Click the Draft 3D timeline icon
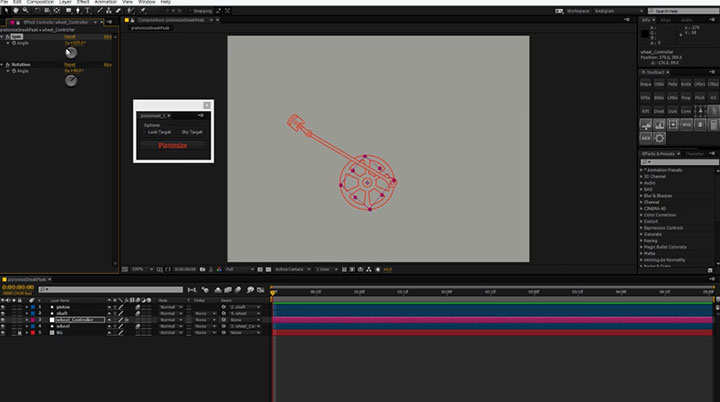This screenshot has width=720, height=402. (x=205, y=290)
